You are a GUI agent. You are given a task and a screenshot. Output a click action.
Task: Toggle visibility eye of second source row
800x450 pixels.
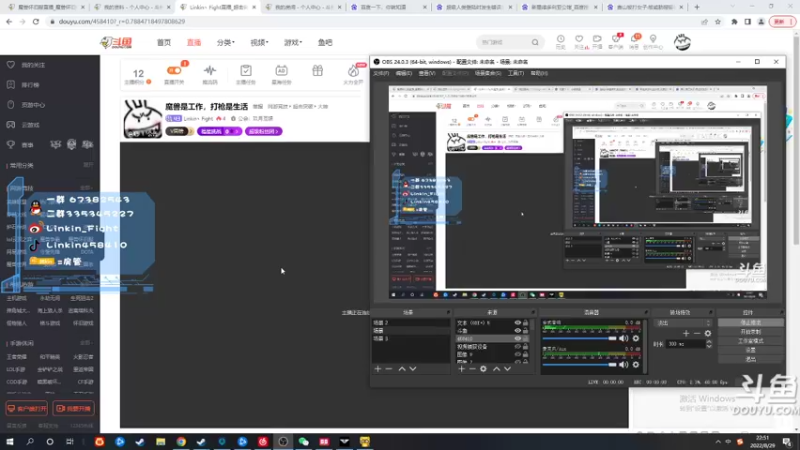tap(518, 331)
